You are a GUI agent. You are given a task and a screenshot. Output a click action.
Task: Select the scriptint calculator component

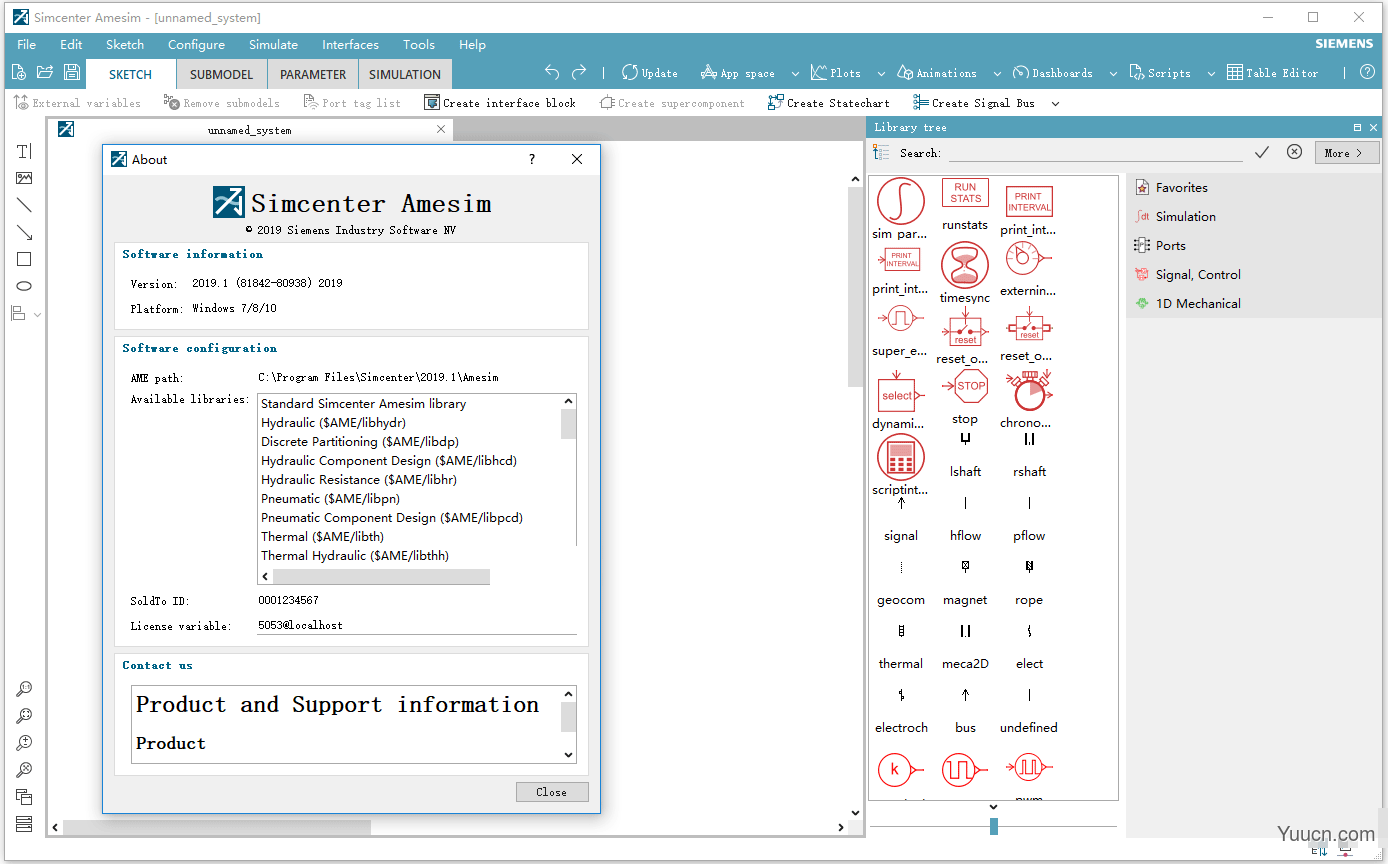coord(901,459)
